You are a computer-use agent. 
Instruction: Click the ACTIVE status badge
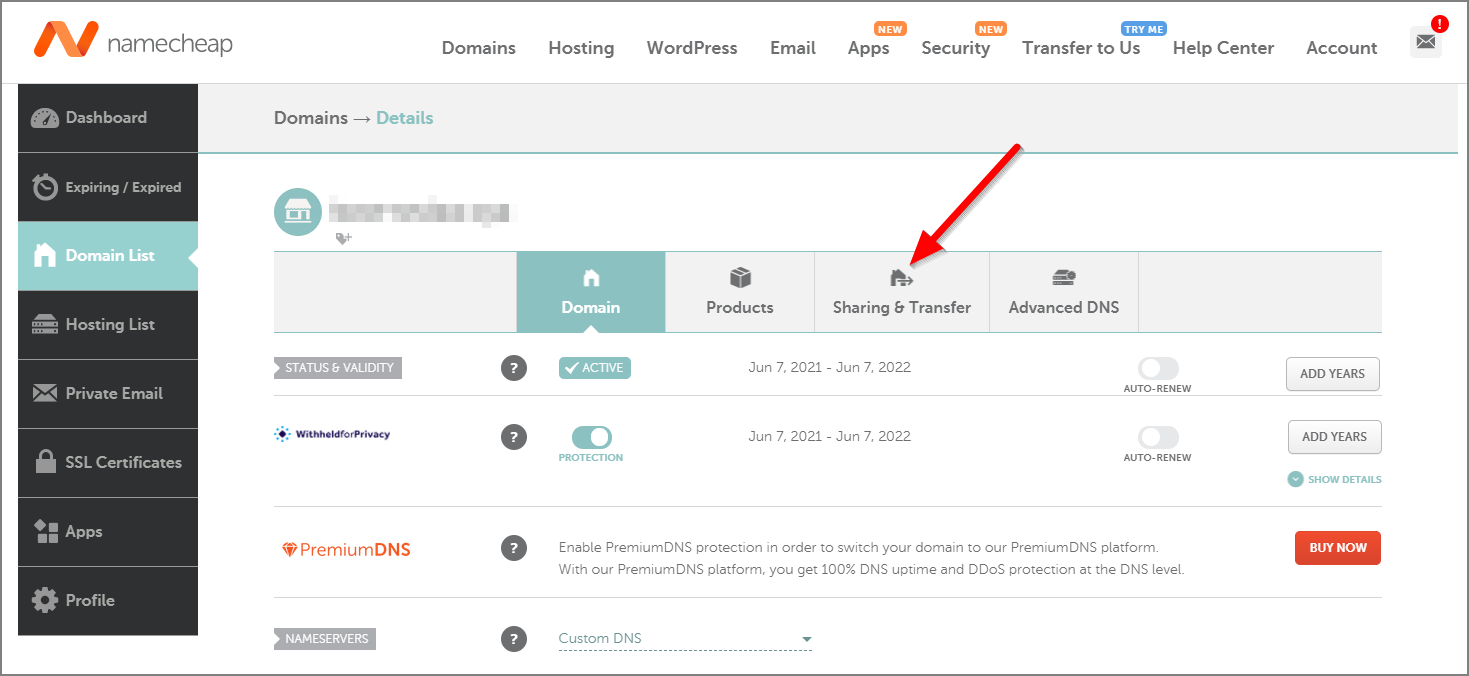click(595, 368)
